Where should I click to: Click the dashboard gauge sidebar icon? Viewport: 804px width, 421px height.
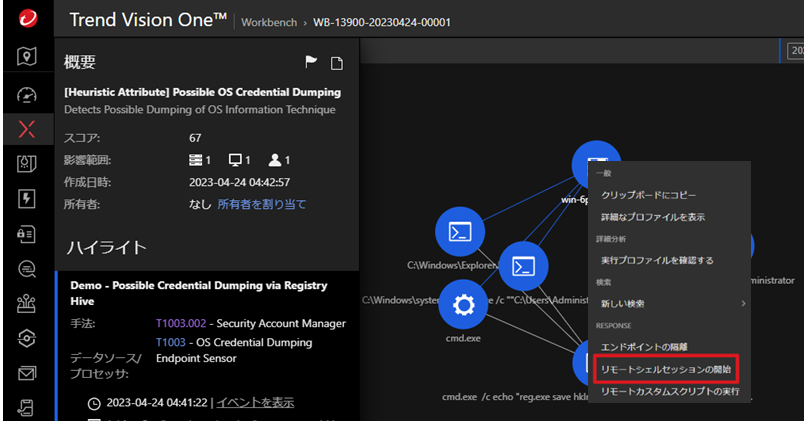27,94
